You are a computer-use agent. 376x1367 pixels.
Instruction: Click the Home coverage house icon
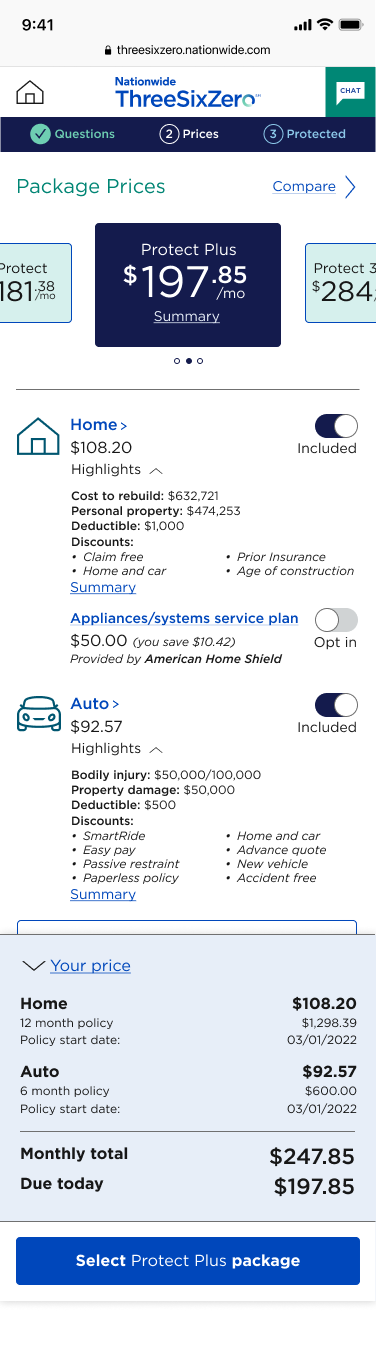(38, 437)
